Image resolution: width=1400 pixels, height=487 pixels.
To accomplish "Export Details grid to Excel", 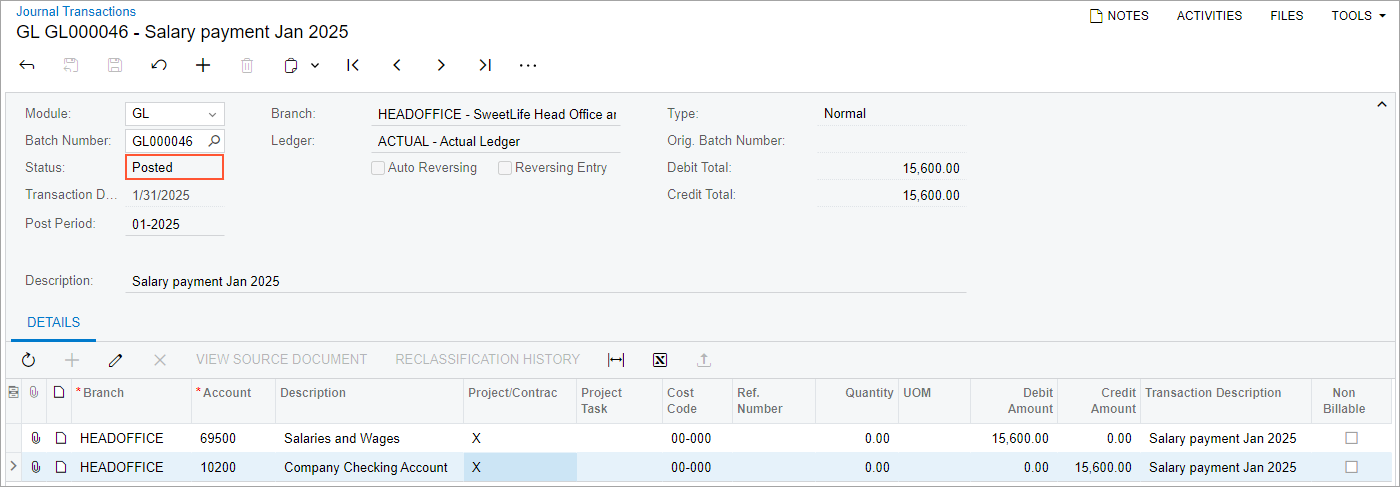I will tap(660, 359).
